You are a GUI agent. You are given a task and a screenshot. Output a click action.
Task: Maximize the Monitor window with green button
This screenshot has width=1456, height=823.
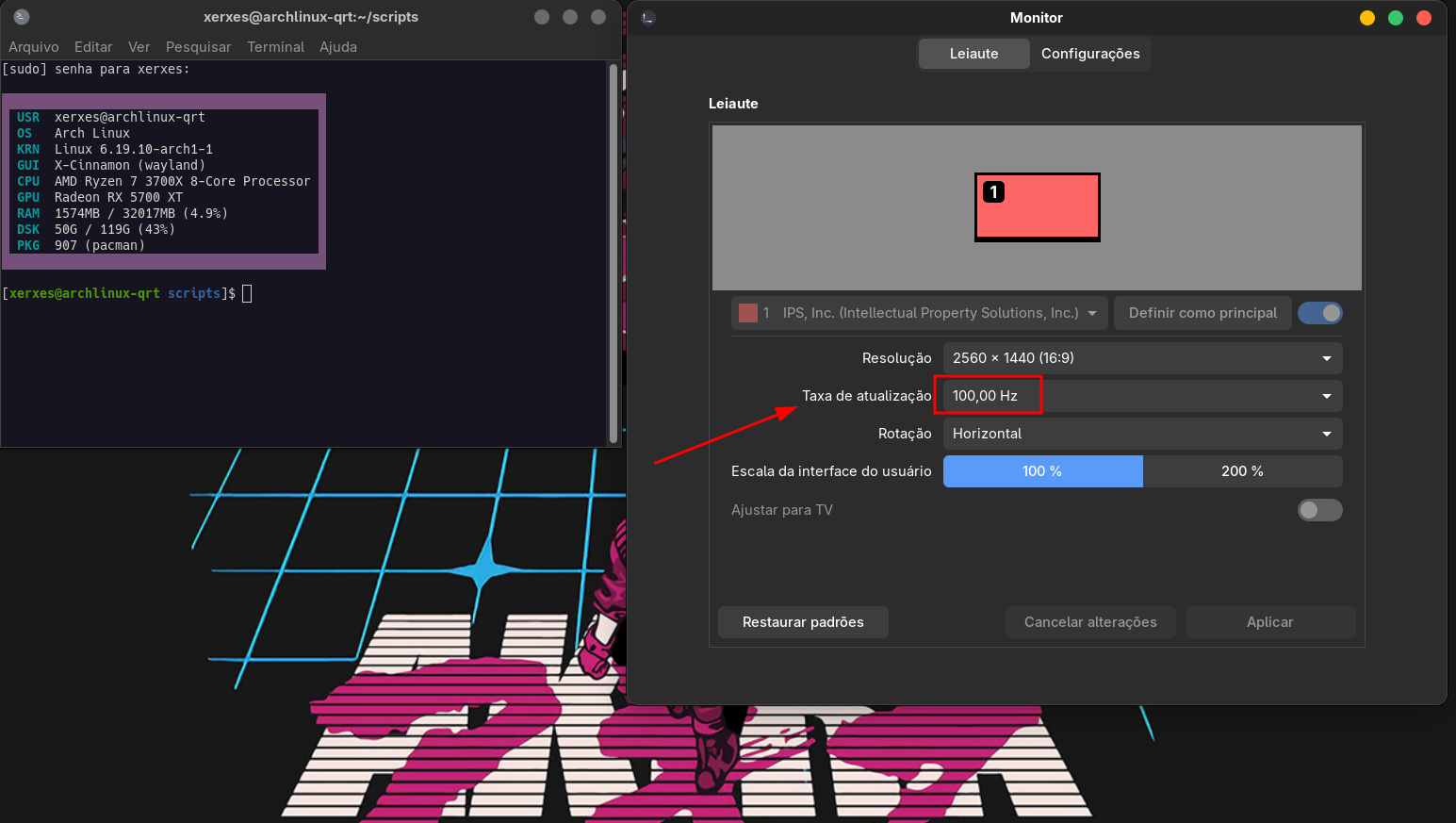click(x=1396, y=18)
